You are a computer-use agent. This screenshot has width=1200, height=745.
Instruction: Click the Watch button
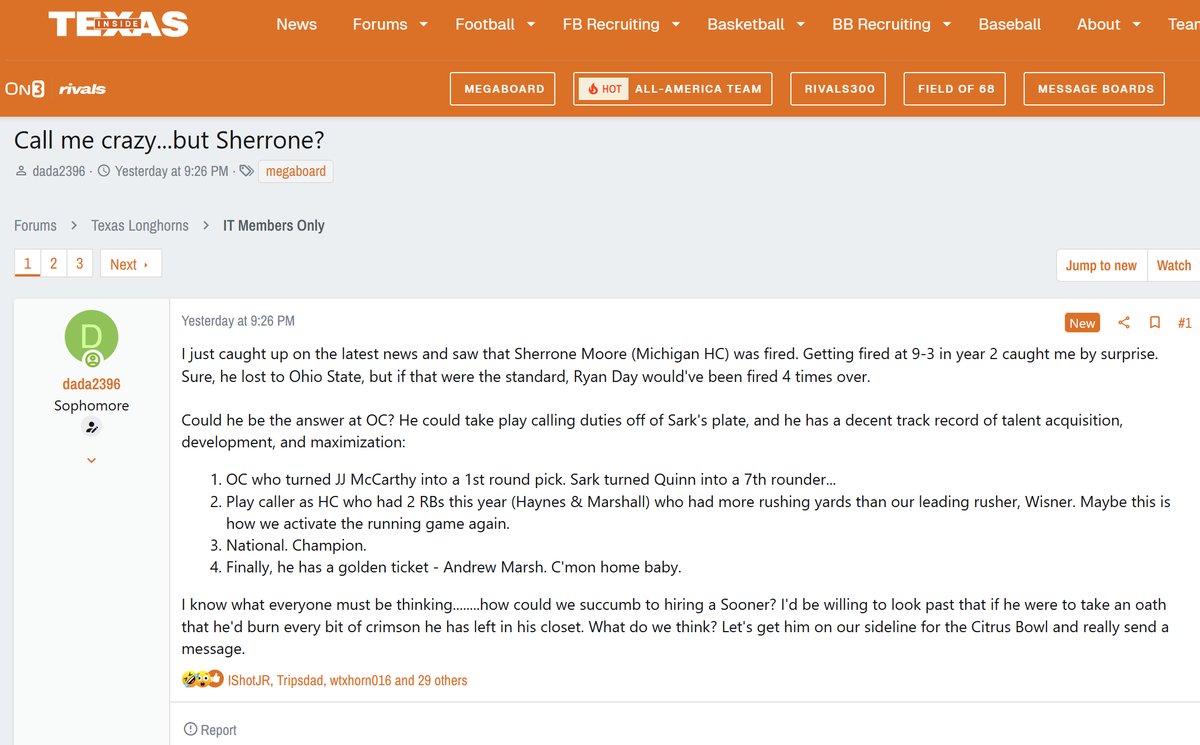[x=1173, y=265]
